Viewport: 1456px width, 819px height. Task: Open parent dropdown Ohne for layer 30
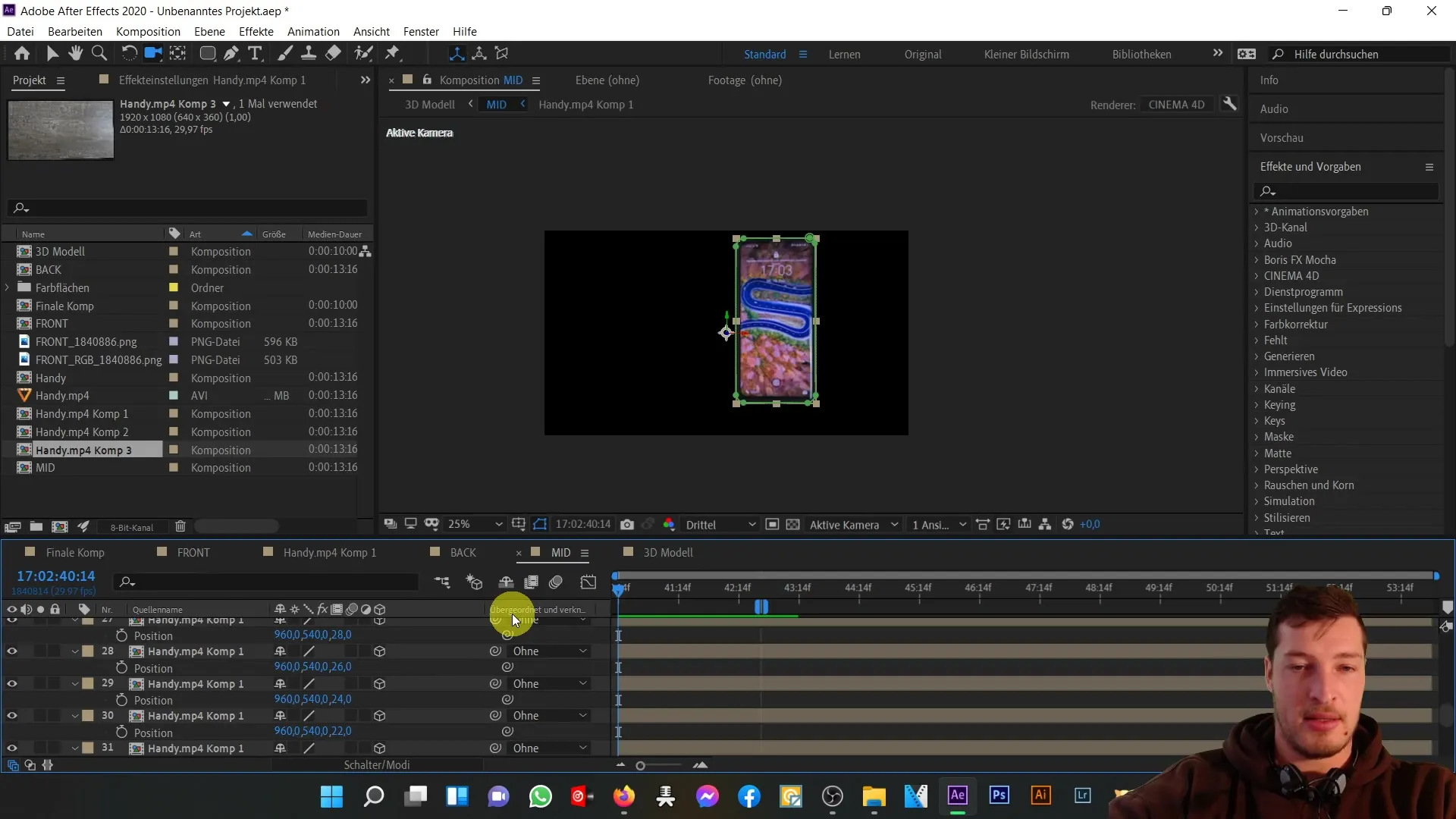pos(550,716)
